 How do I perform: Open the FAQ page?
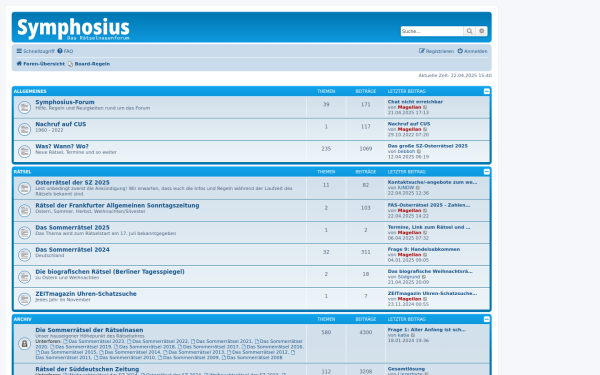pos(65,51)
